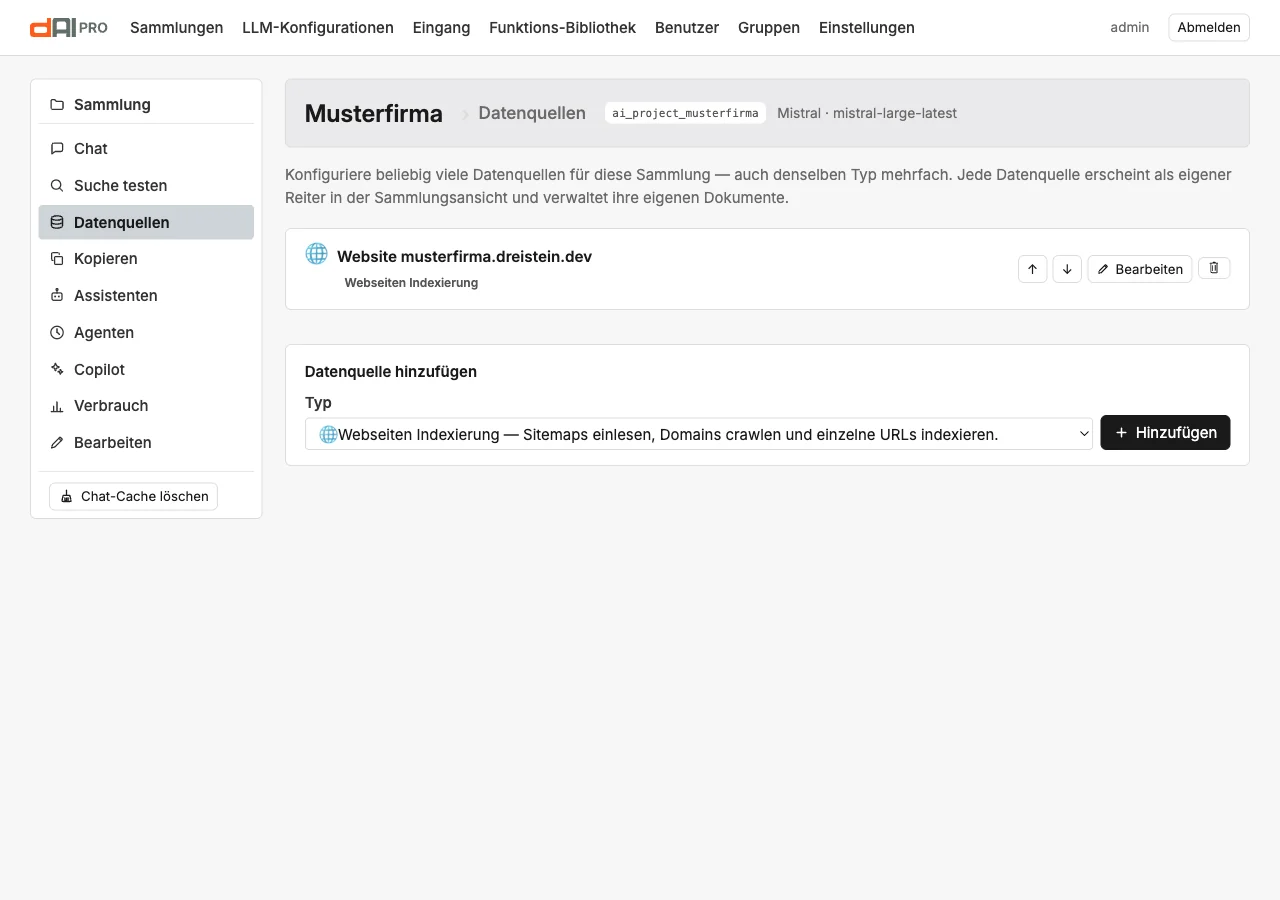Click the robot icon for Assistenten
The height and width of the screenshot is (900, 1280).
[57, 296]
